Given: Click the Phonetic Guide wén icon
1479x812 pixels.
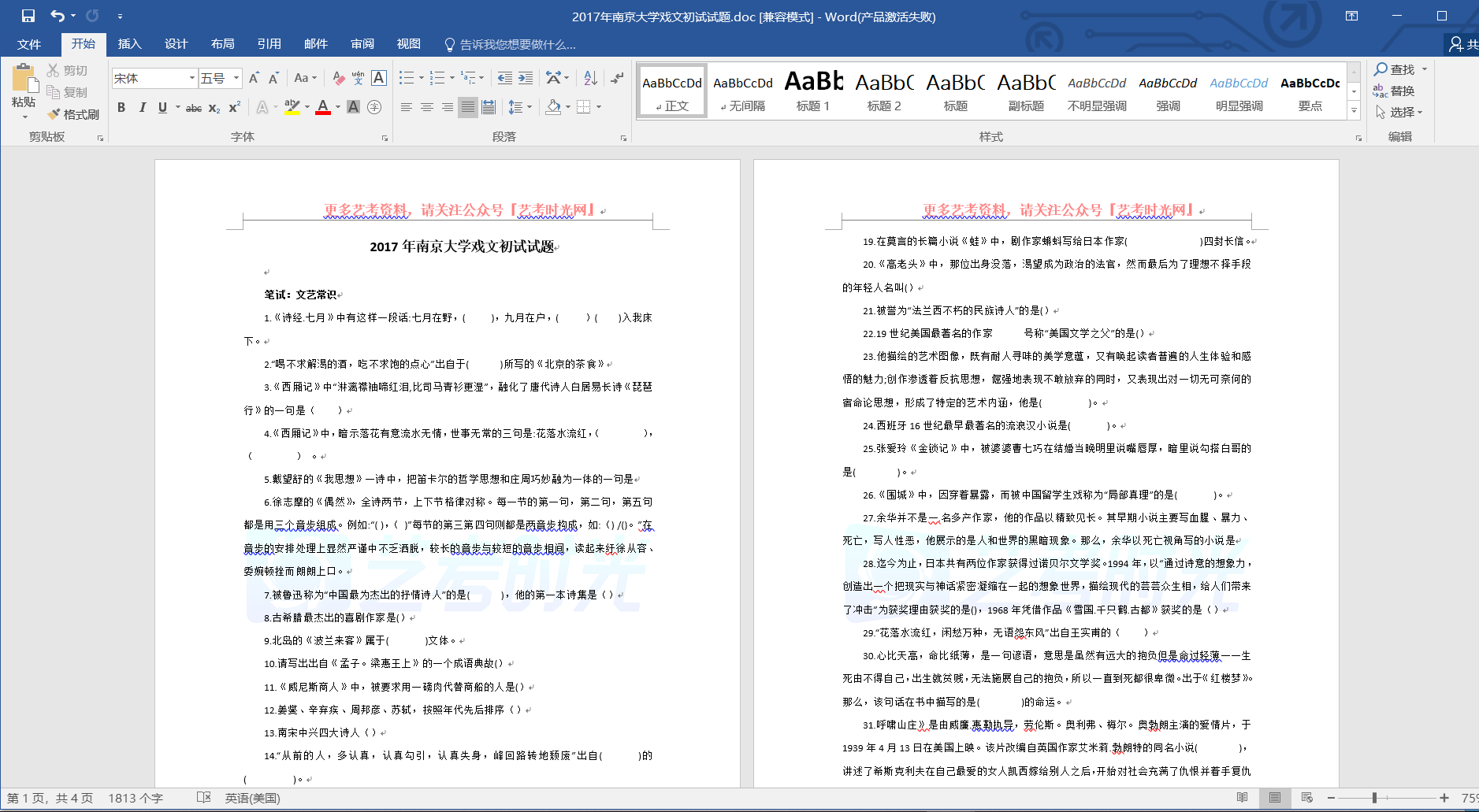Looking at the screenshot, I should [359, 78].
